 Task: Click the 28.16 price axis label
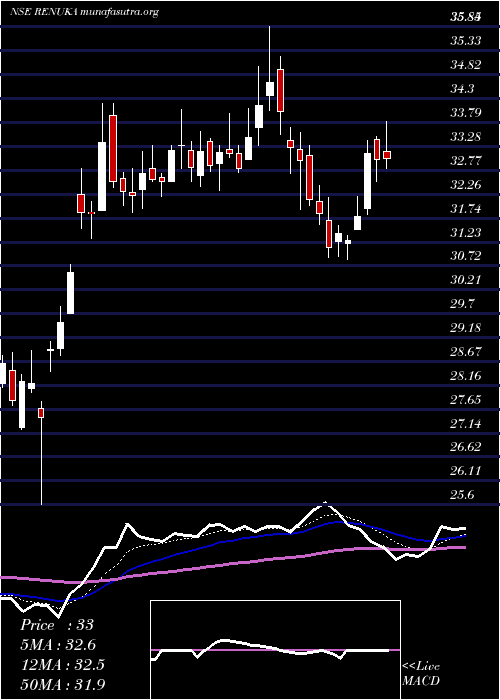pyautogui.click(x=466, y=375)
